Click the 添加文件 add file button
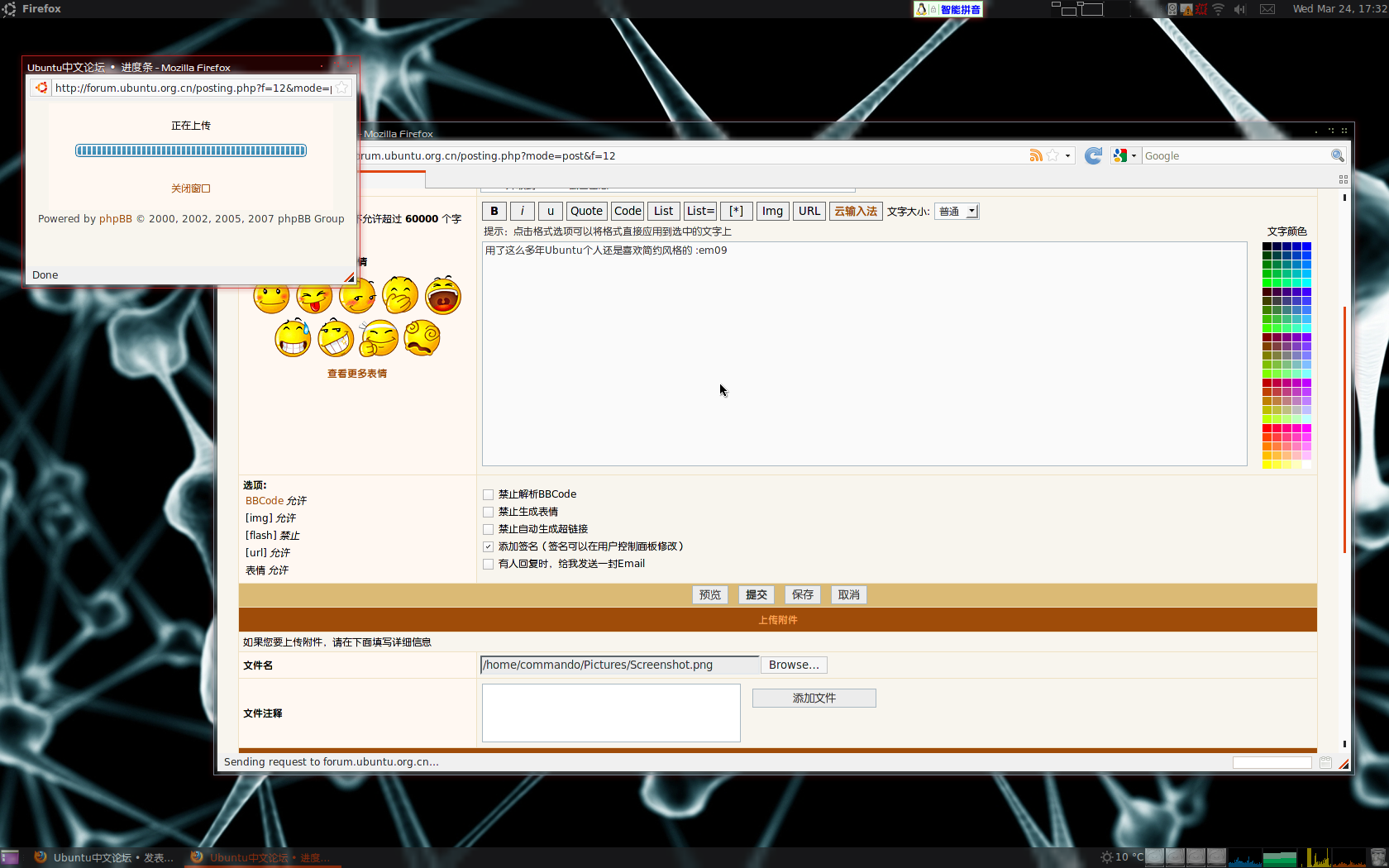The image size is (1389, 868). [x=814, y=698]
